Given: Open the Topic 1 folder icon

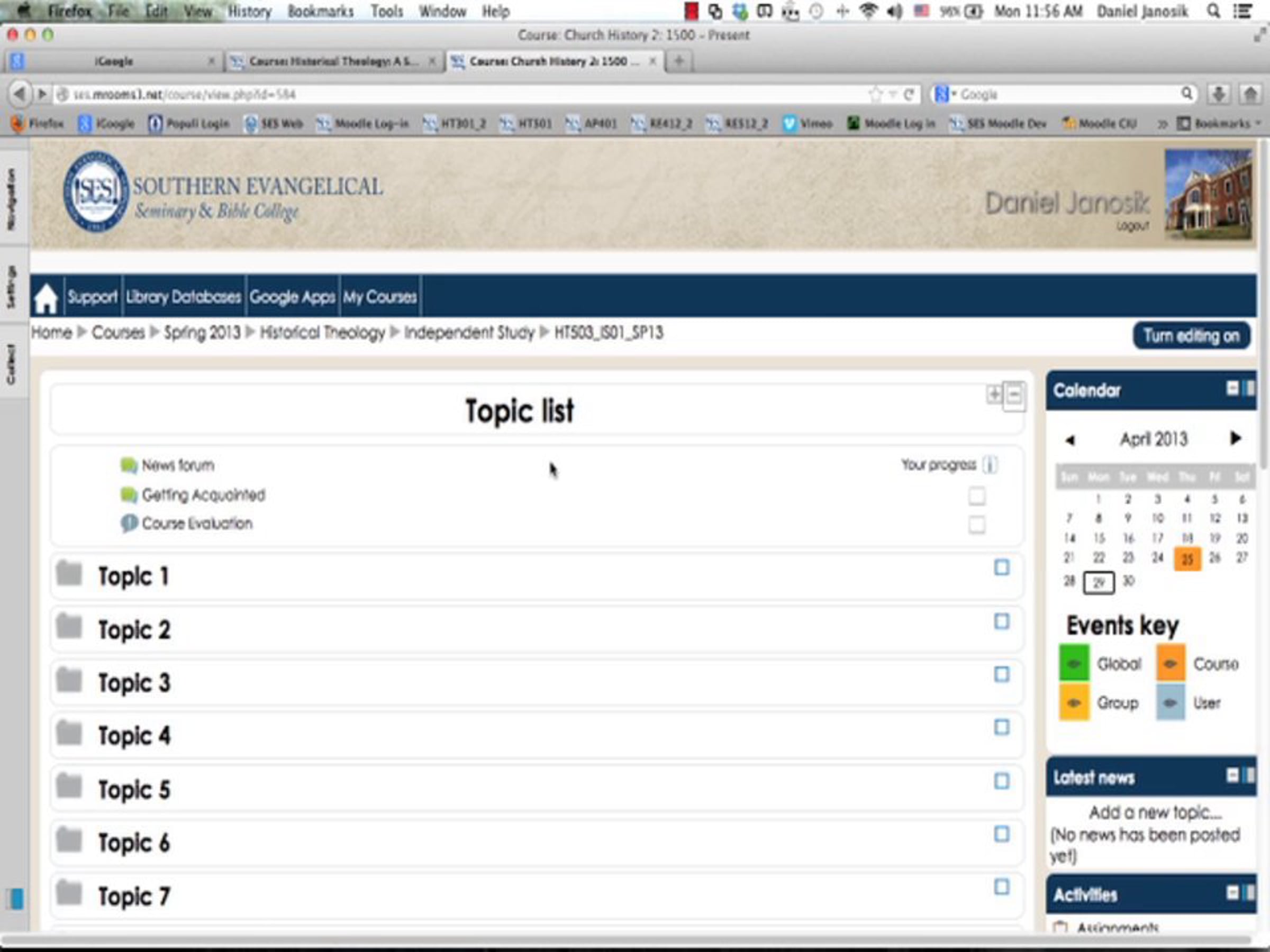Looking at the screenshot, I should [x=69, y=574].
